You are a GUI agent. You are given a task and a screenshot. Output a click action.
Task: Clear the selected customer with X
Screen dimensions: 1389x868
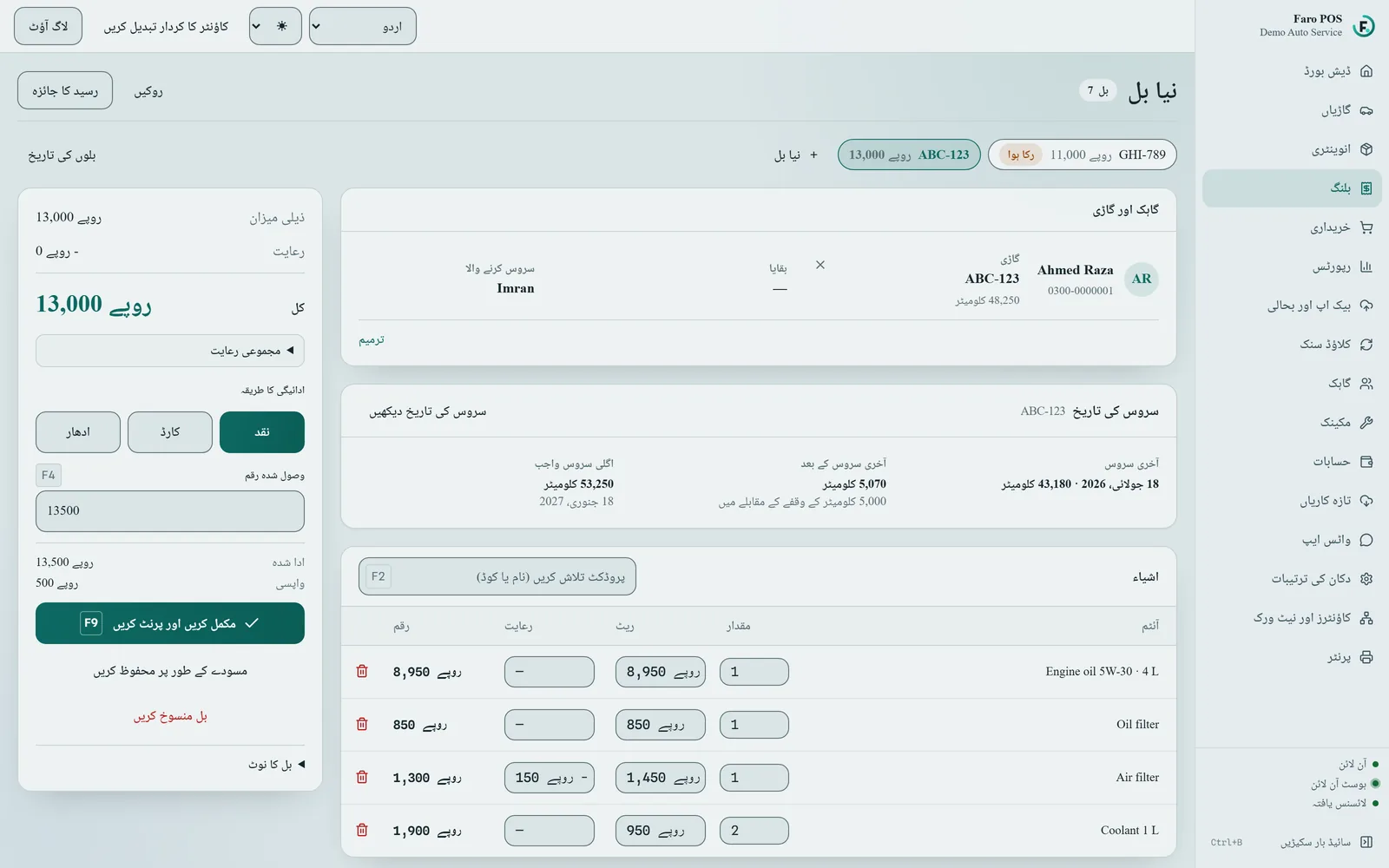point(820,265)
